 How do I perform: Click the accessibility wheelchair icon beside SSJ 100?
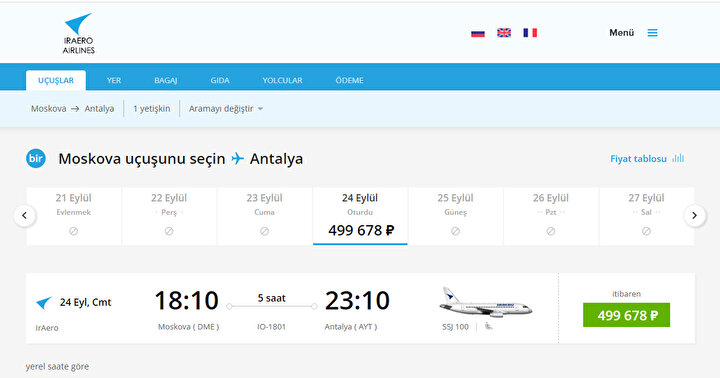pos(489,326)
